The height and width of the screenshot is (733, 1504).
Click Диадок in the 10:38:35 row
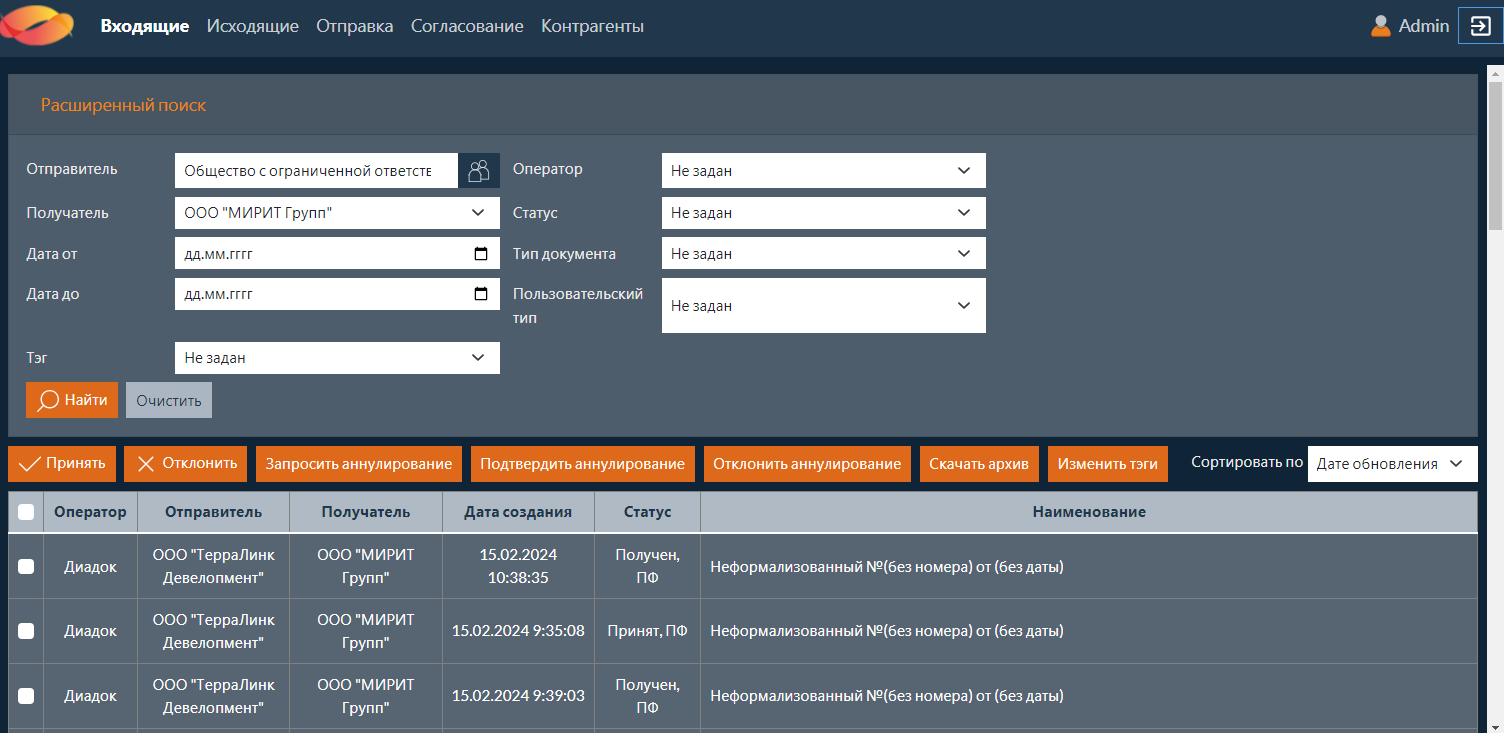pyautogui.click(x=91, y=567)
